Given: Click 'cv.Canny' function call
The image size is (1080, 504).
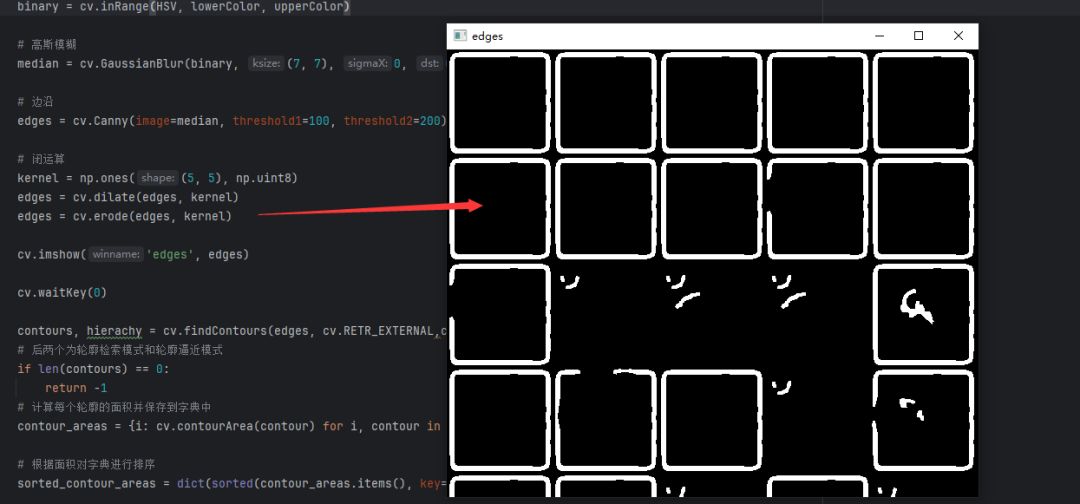Looking at the screenshot, I should [101, 121].
